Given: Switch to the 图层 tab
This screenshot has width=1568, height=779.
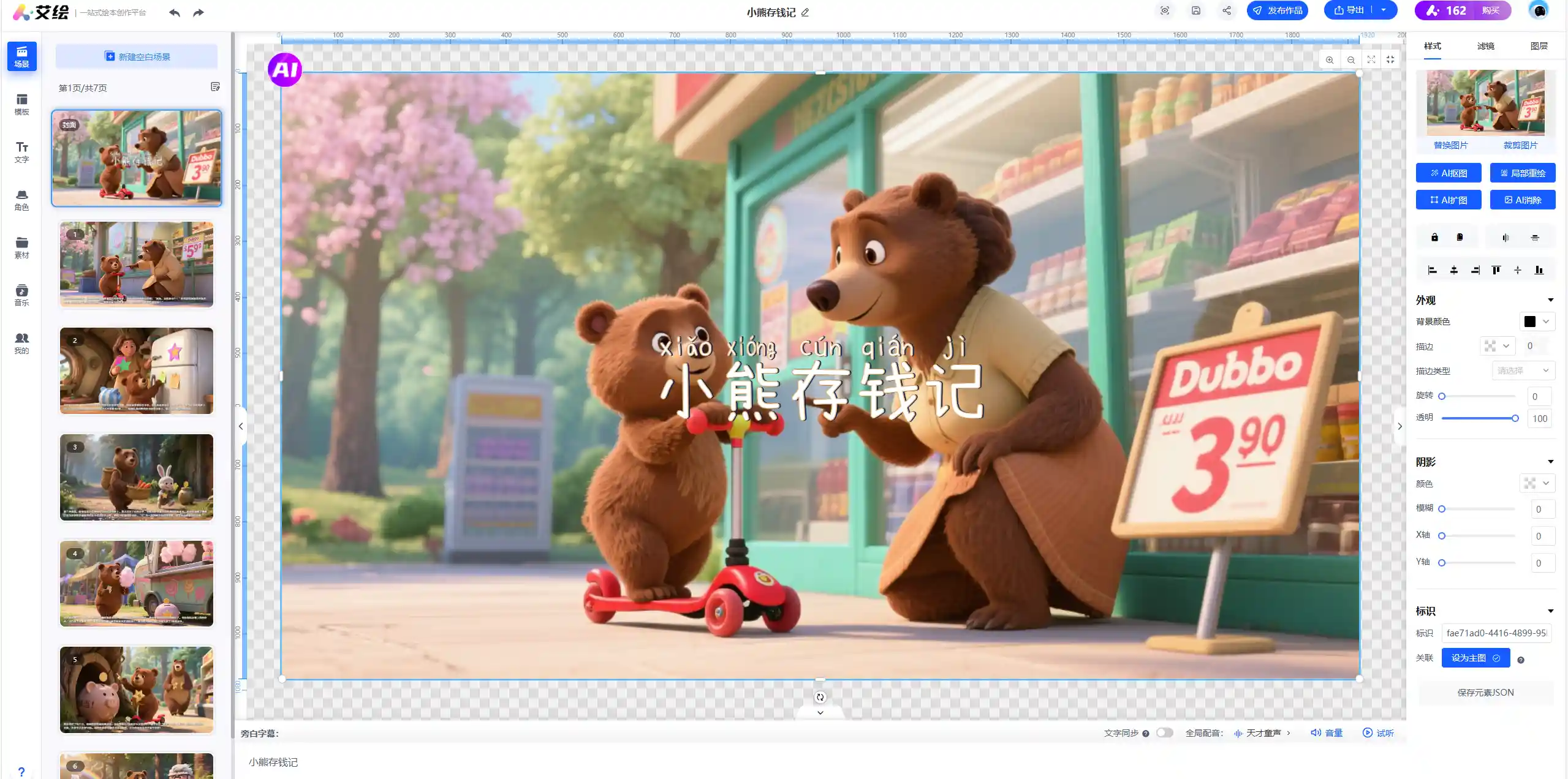Looking at the screenshot, I should (1538, 46).
